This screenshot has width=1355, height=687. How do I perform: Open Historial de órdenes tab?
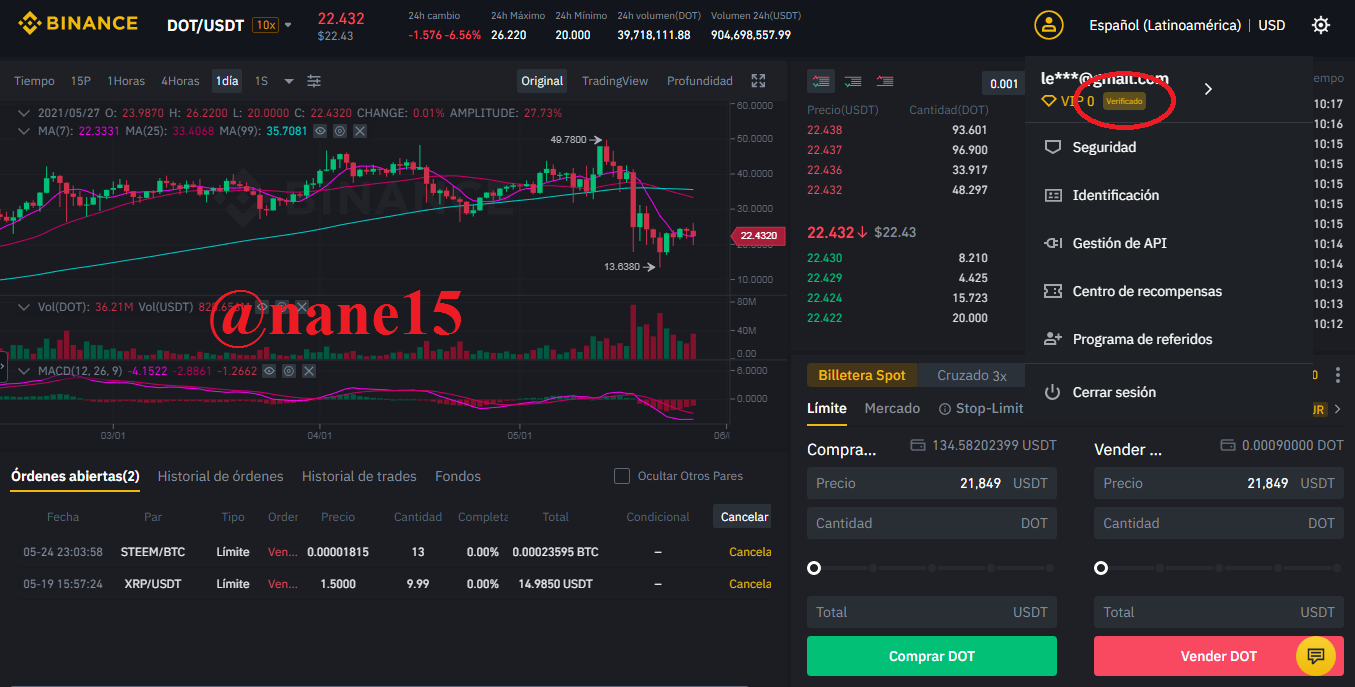tap(220, 476)
